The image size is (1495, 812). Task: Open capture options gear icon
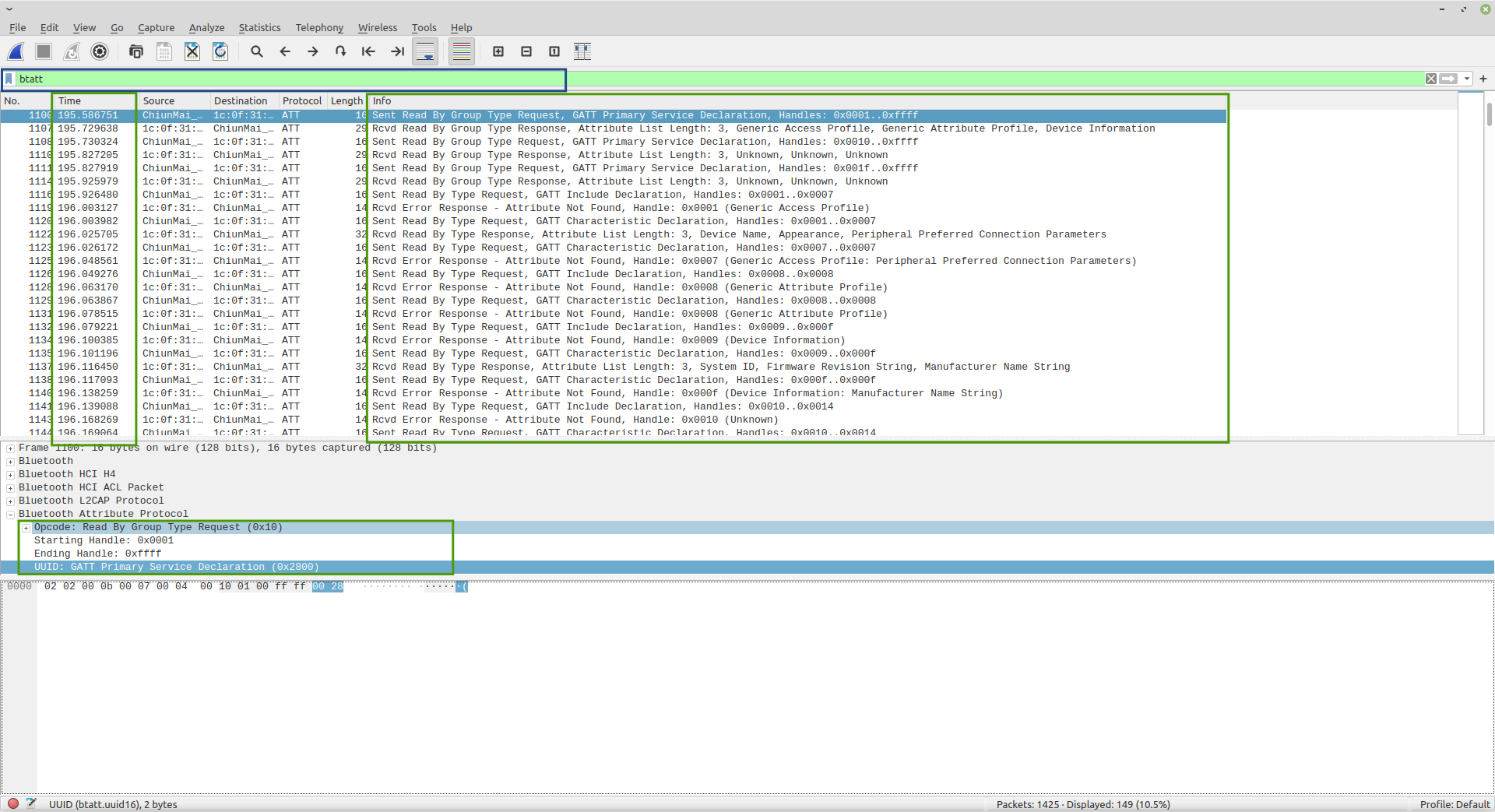(x=100, y=51)
